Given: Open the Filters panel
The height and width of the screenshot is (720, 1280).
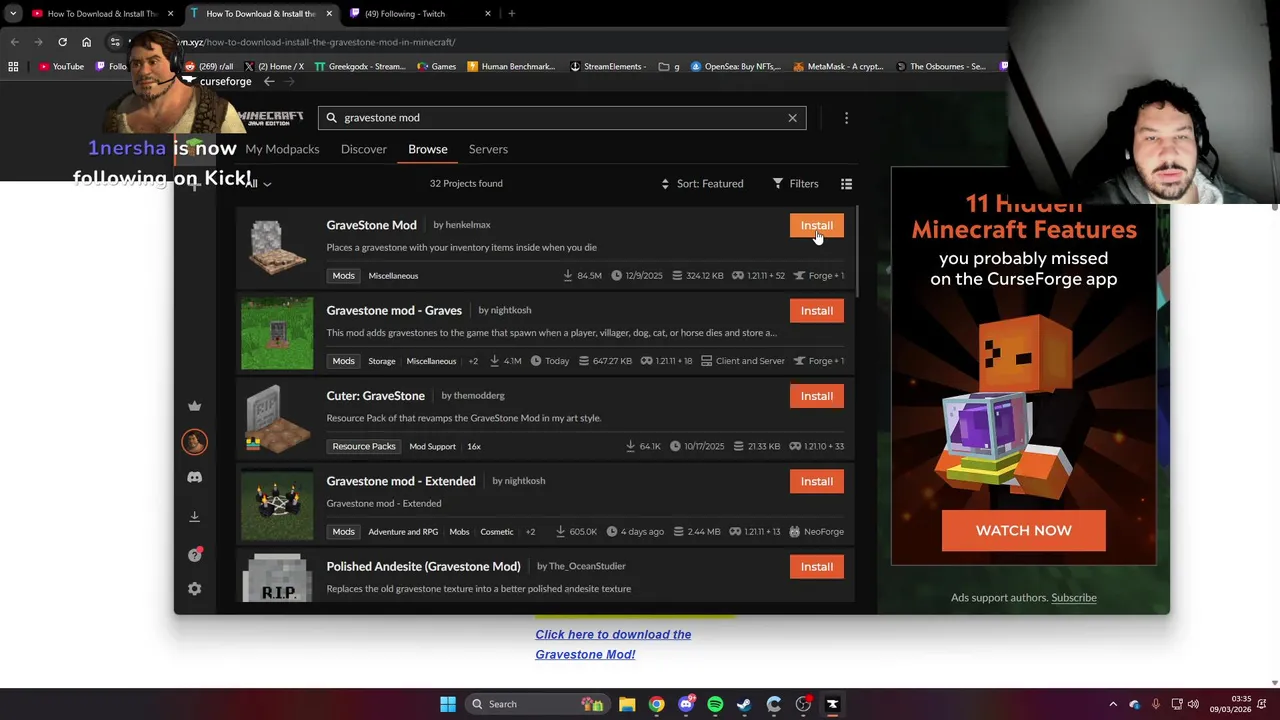Looking at the screenshot, I should coord(796,184).
